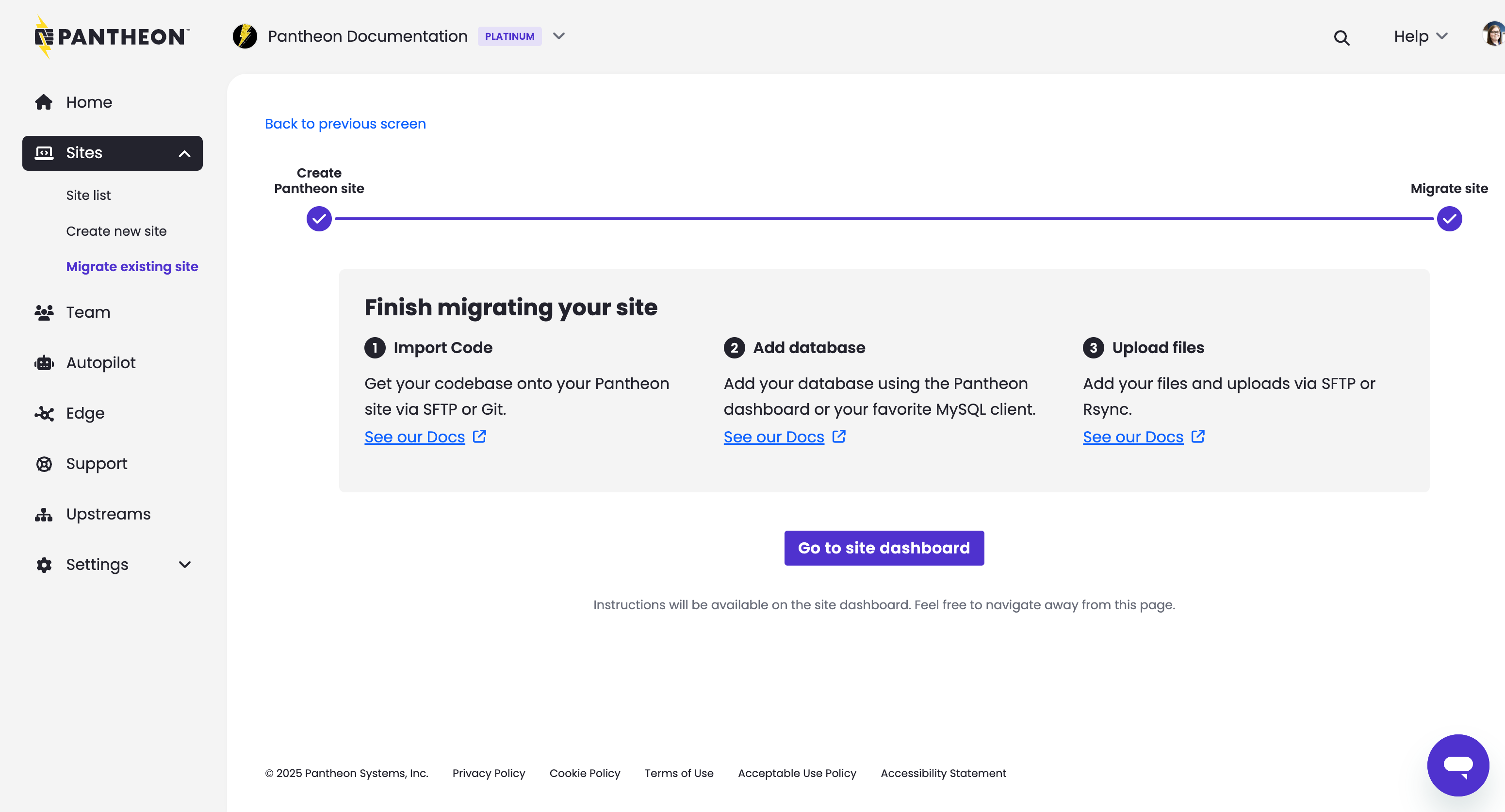
Task: Click the workspace lightning bolt avatar
Action: 245,35
